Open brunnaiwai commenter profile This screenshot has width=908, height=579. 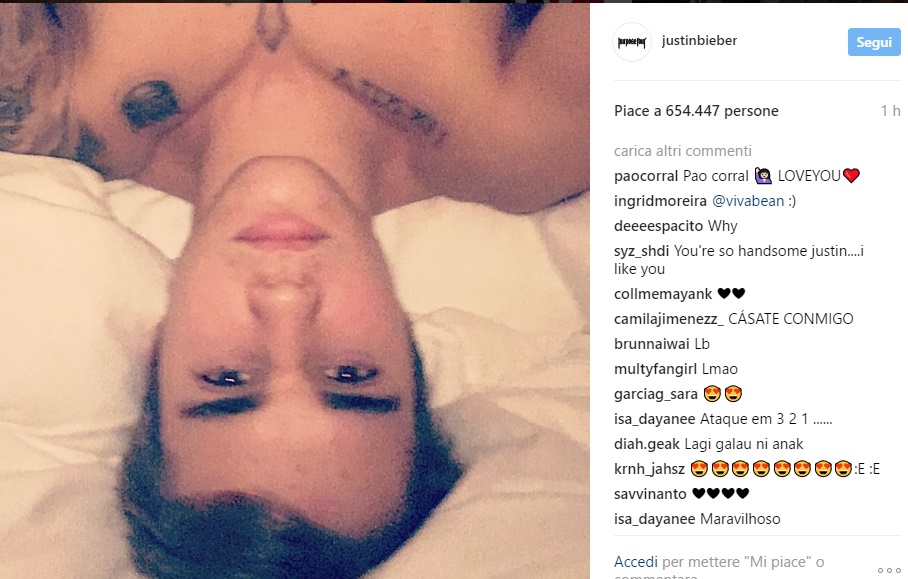click(x=651, y=344)
